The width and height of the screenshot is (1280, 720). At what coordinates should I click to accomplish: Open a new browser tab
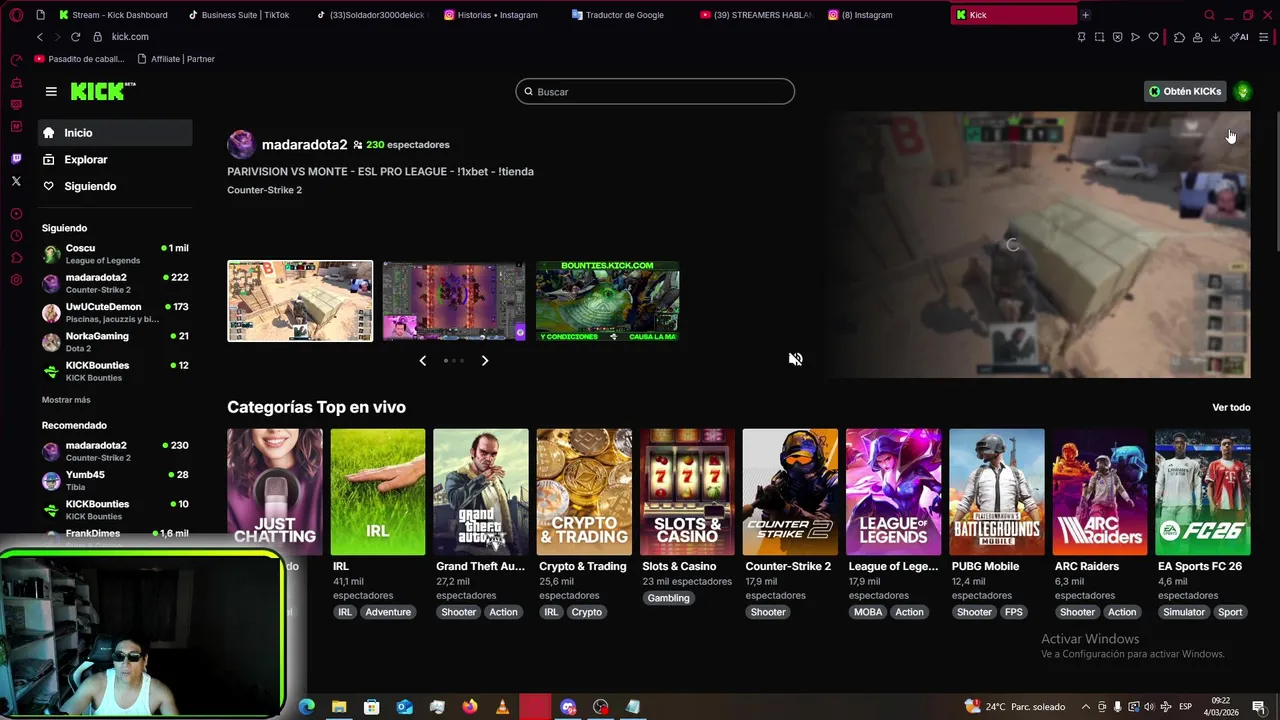point(1085,15)
